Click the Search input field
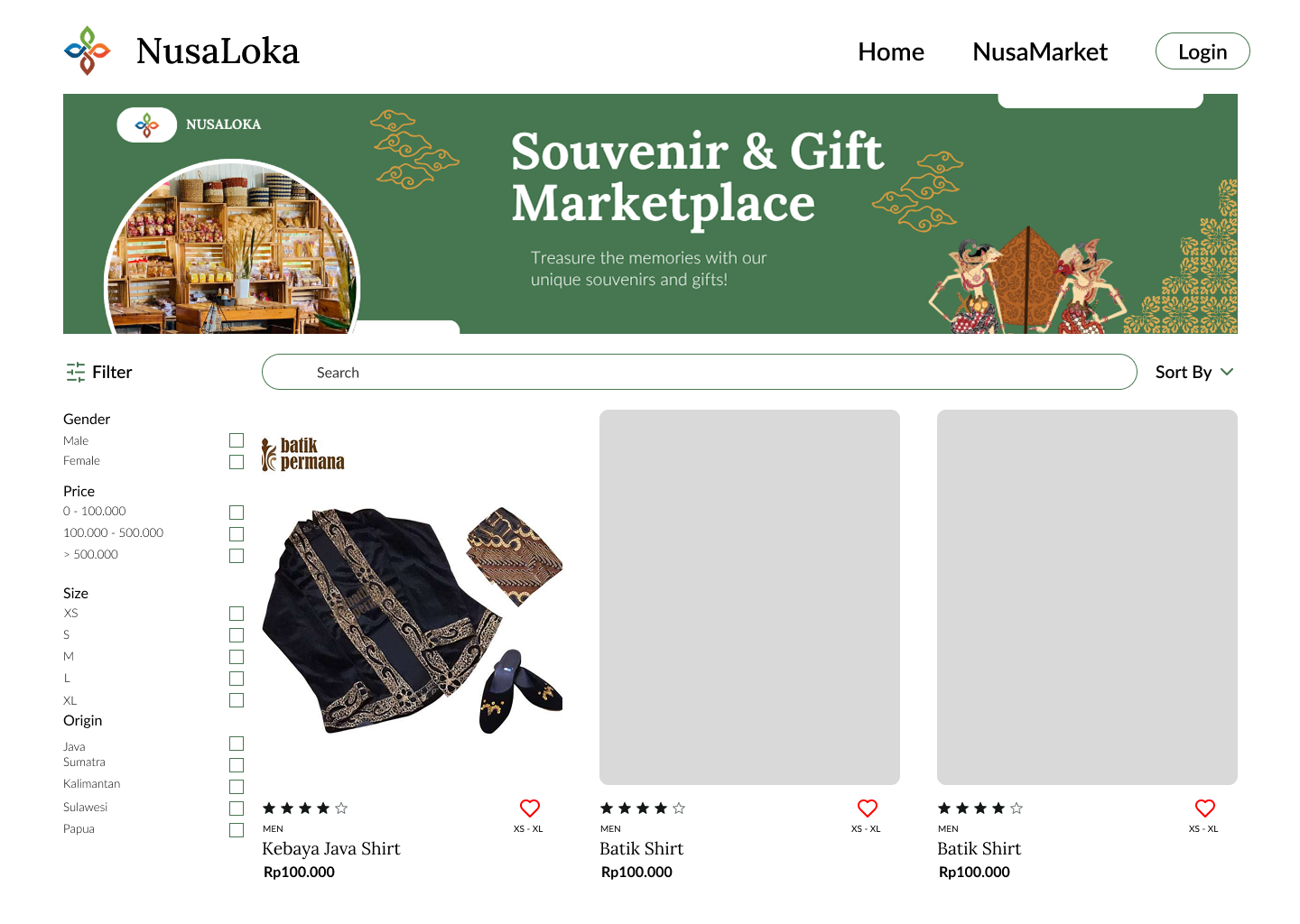 coord(699,372)
